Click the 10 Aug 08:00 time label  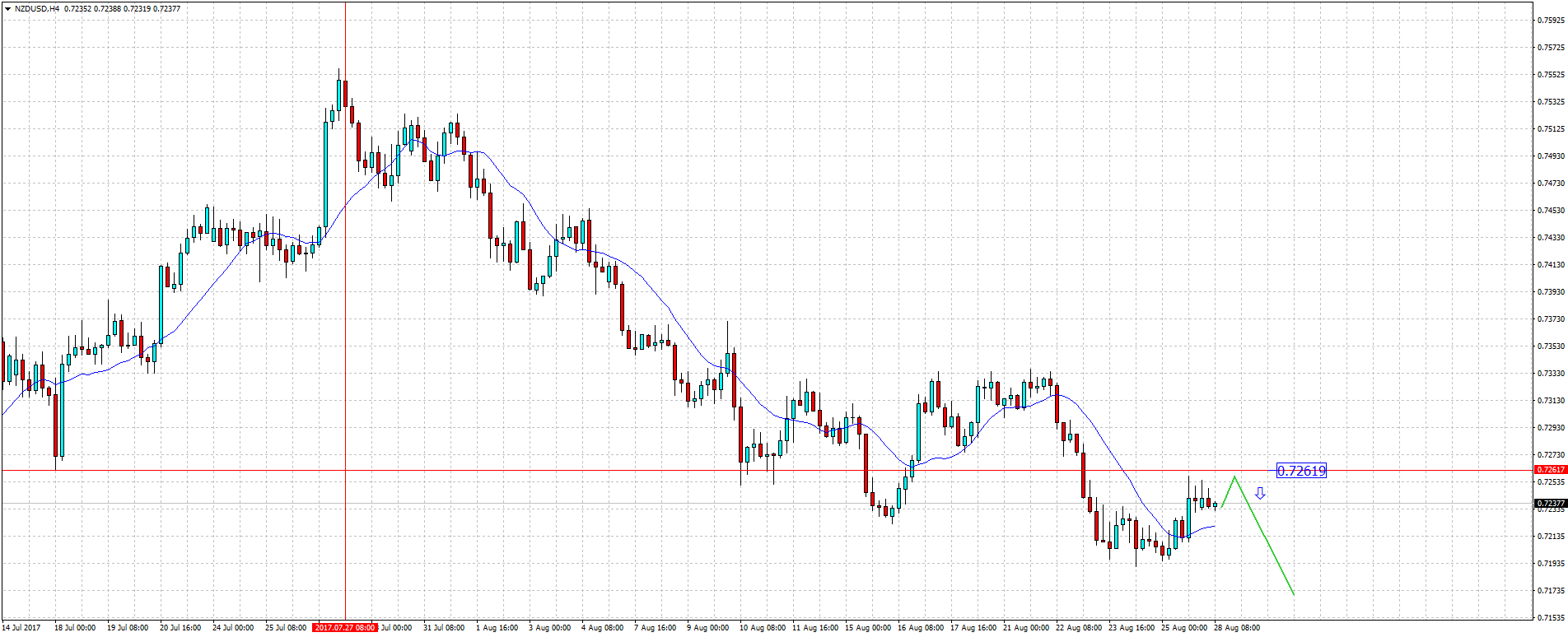763,628
